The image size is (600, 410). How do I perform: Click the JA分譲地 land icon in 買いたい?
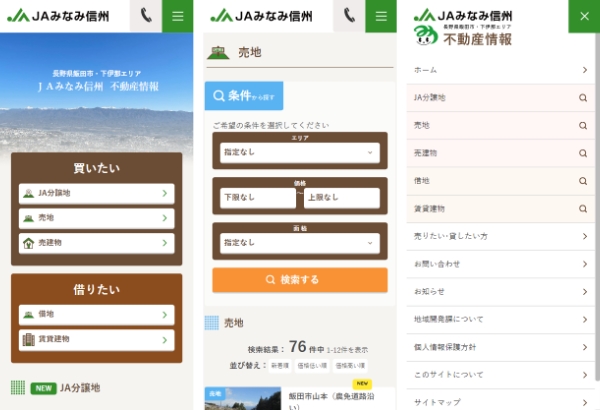[x=28, y=193]
